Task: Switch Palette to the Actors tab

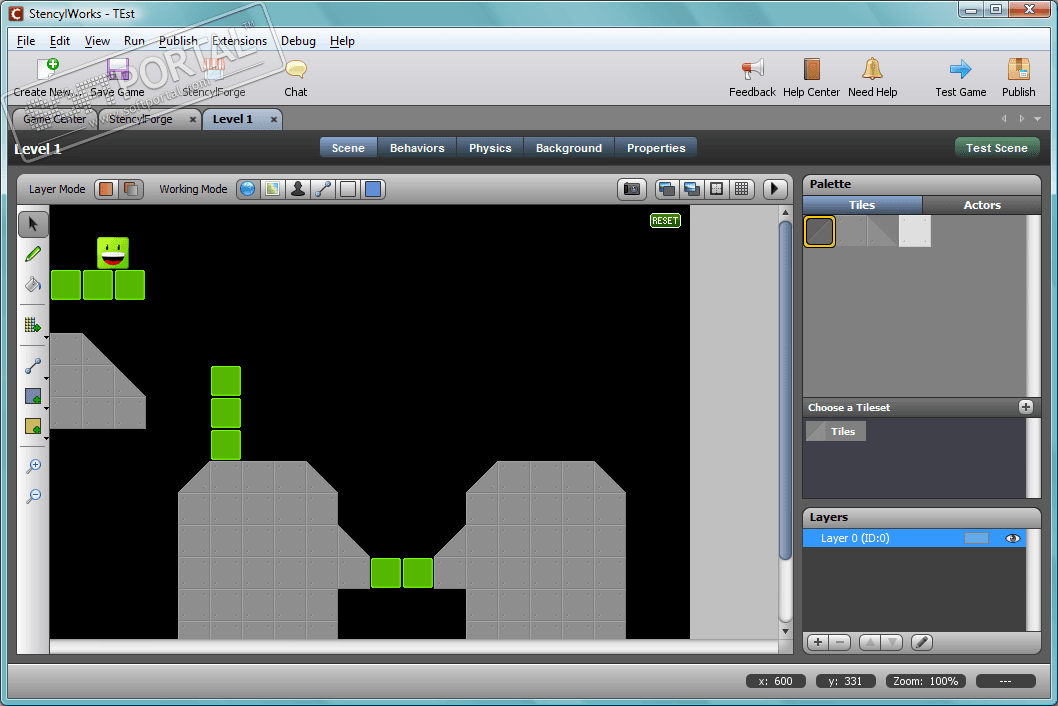Action: (982, 205)
